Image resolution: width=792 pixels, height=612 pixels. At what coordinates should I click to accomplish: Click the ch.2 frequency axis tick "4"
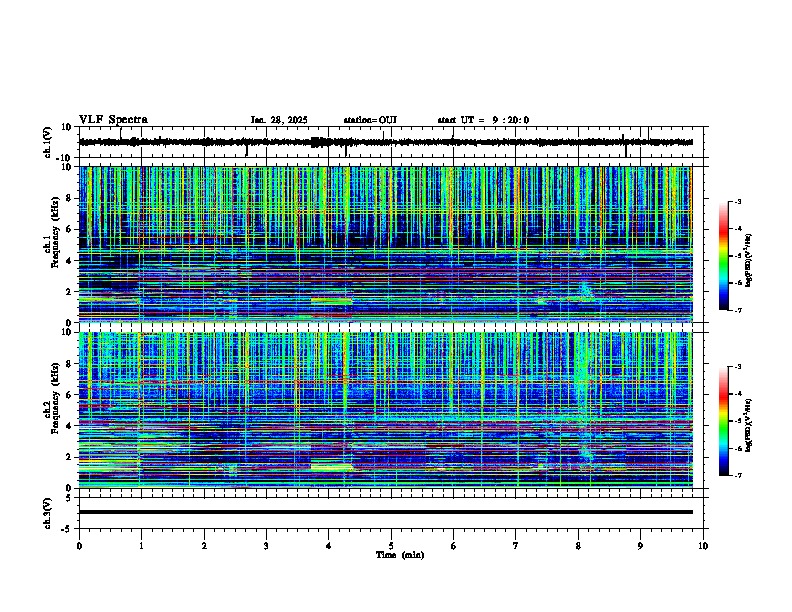[69, 426]
